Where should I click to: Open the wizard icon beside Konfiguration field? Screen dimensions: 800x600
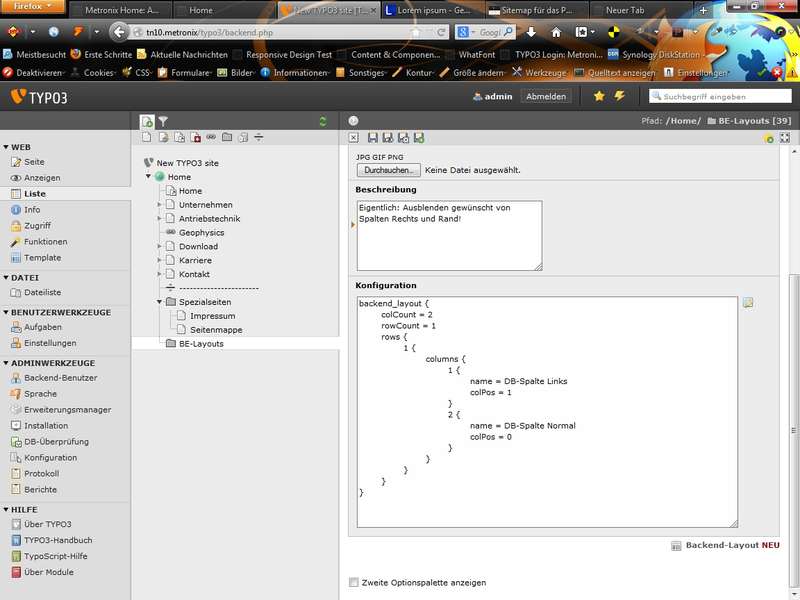tap(748, 303)
